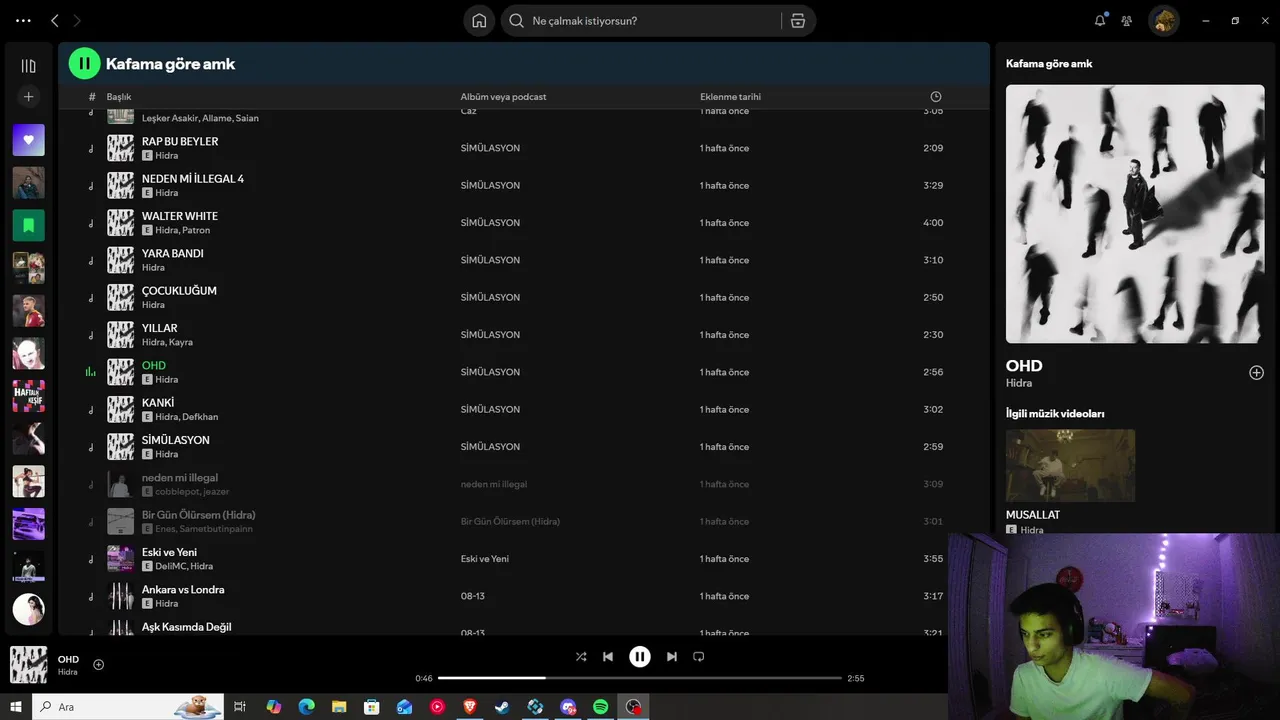Pause the Kafama göre amk playlist with green button
The height and width of the screenshot is (720, 1280).
coord(84,63)
